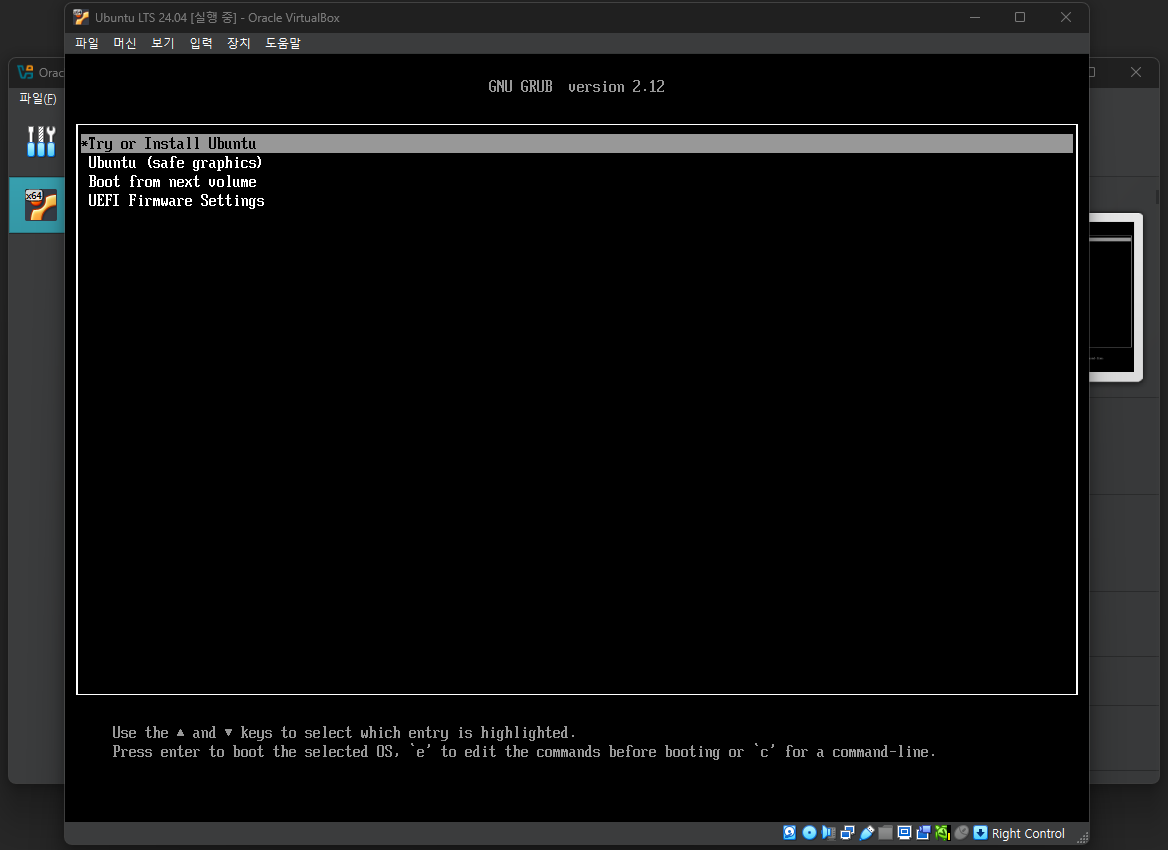Click the keyboard capture arrow icon
This screenshot has width=1168, height=850.
(x=980, y=833)
